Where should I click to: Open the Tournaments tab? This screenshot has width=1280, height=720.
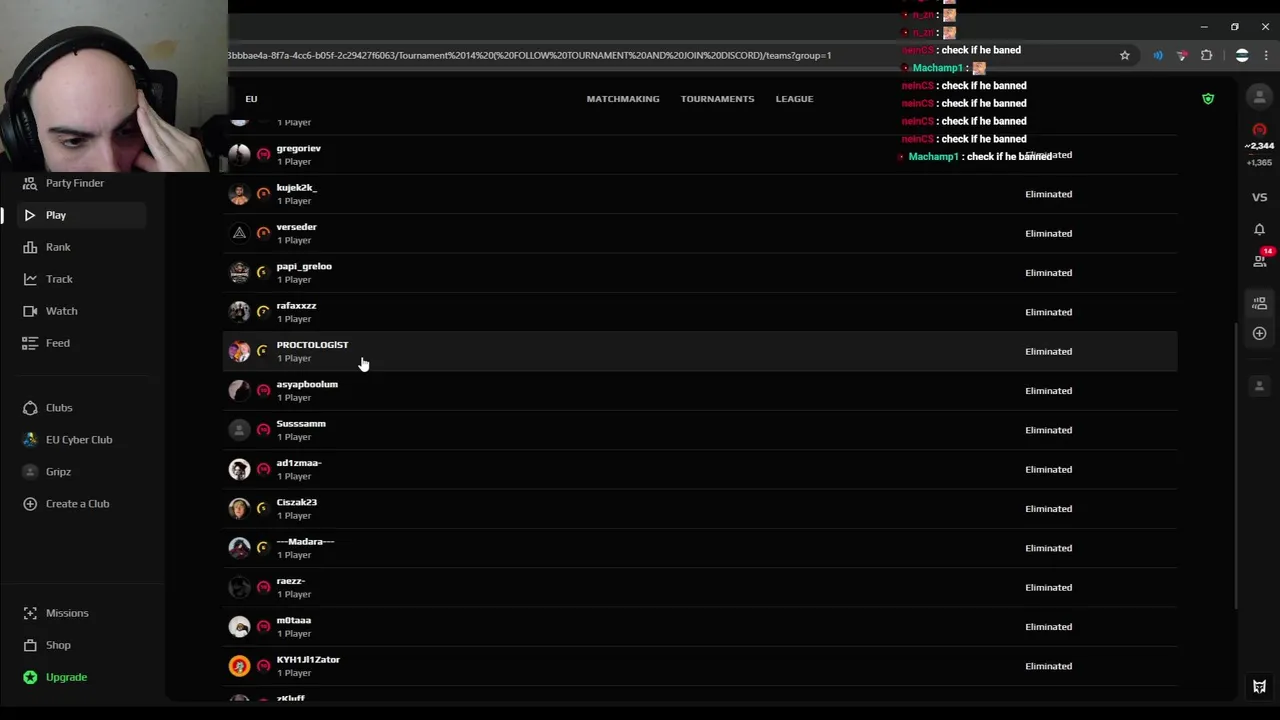point(717,99)
